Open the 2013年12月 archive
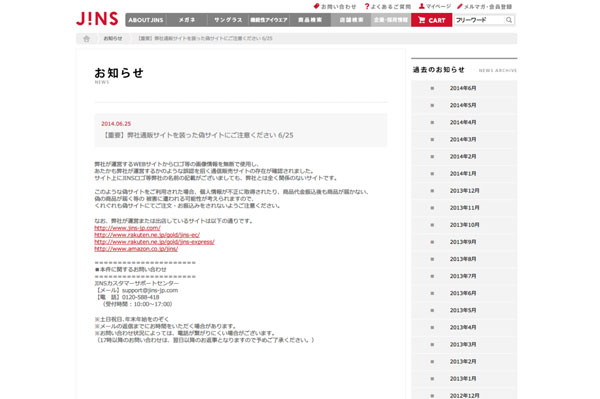The width and height of the screenshot is (600, 399). (464, 191)
